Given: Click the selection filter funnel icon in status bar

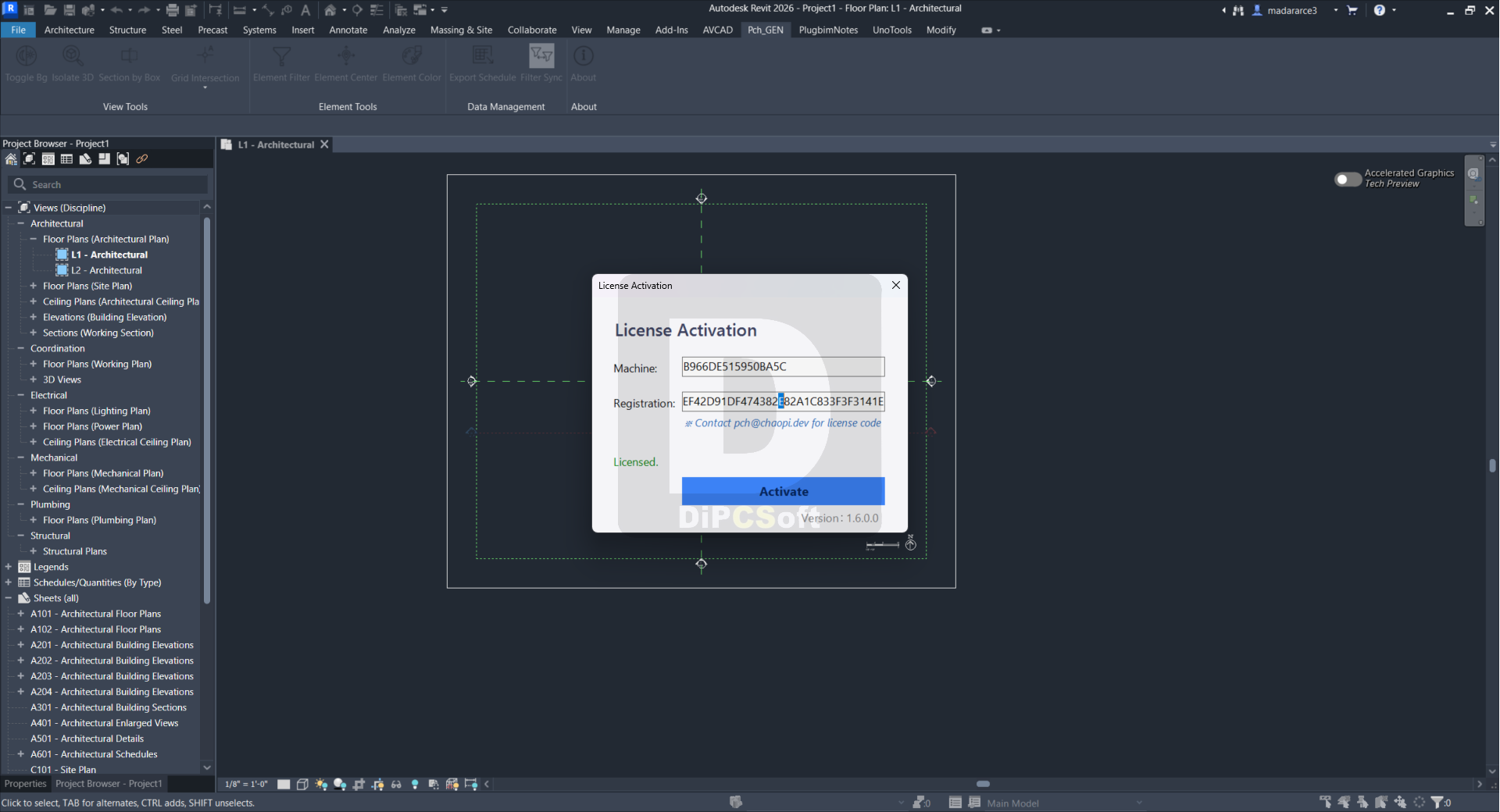Looking at the screenshot, I should click(1437, 803).
